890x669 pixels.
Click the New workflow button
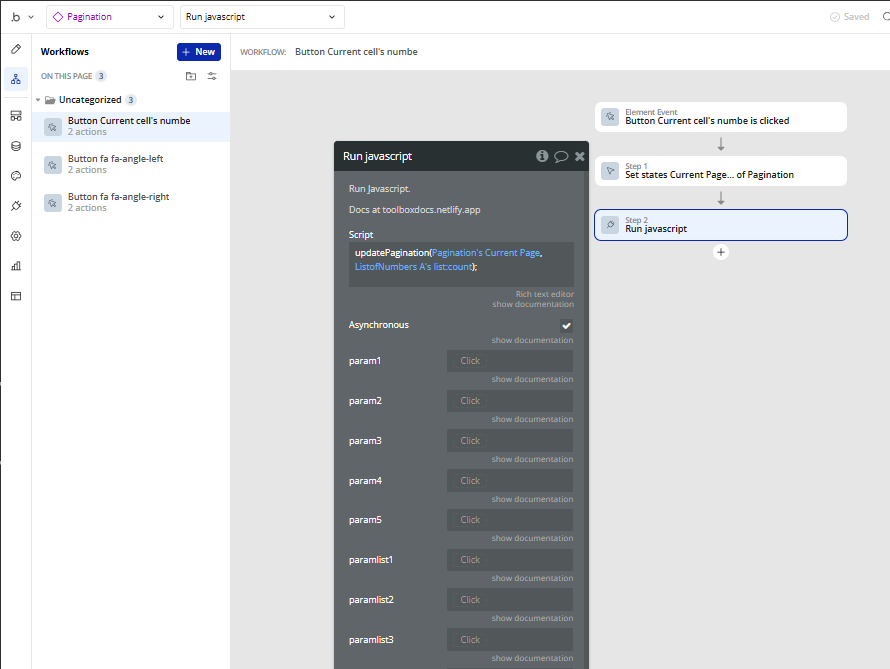tap(199, 52)
